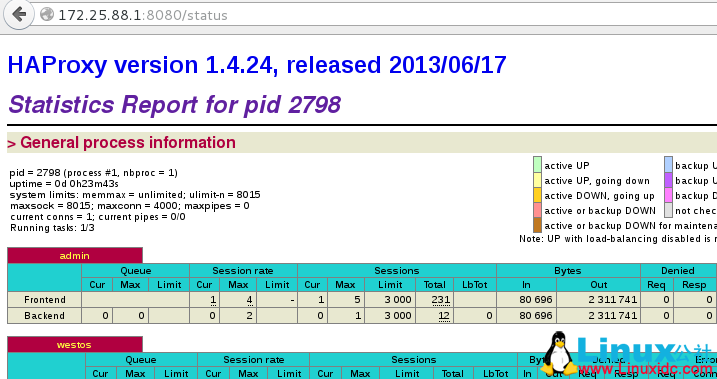This screenshot has width=717, height=379.
Task: Click the orange active DOWN going up swatch
Action: (x=537, y=196)
